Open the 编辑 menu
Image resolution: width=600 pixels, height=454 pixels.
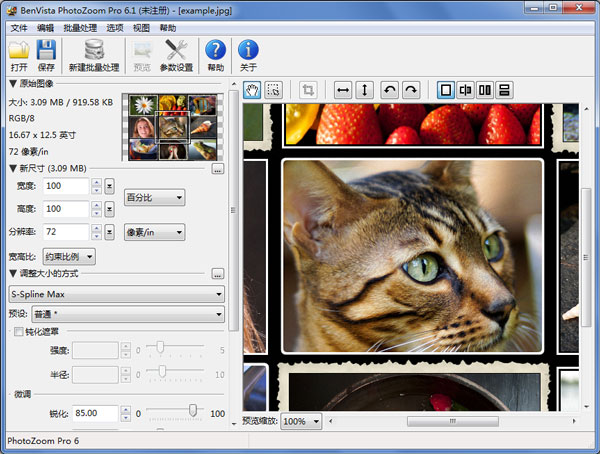pyautogui.click(x=46, y=28)
